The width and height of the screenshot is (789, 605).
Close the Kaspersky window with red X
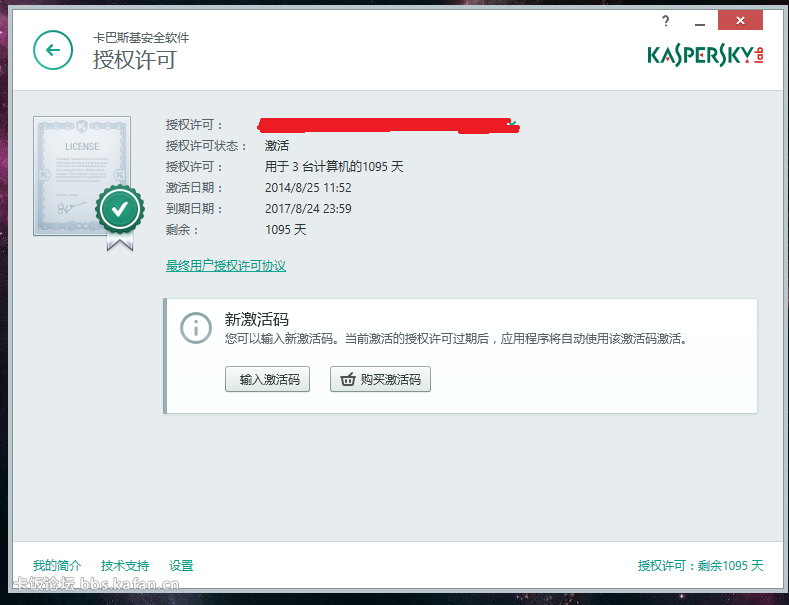click(x=740, y=21)
